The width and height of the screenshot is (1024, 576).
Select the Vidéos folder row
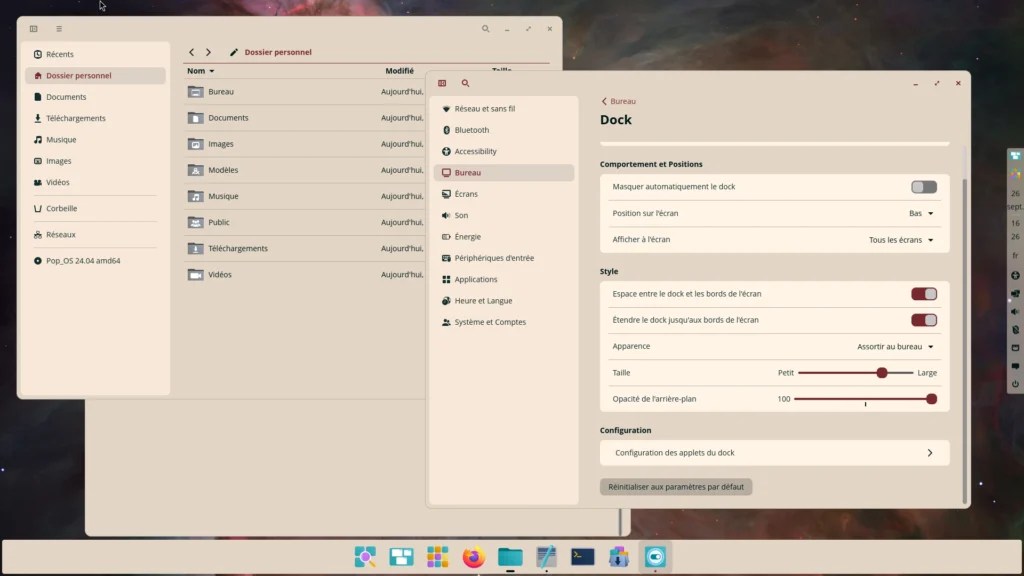[306, 274]
